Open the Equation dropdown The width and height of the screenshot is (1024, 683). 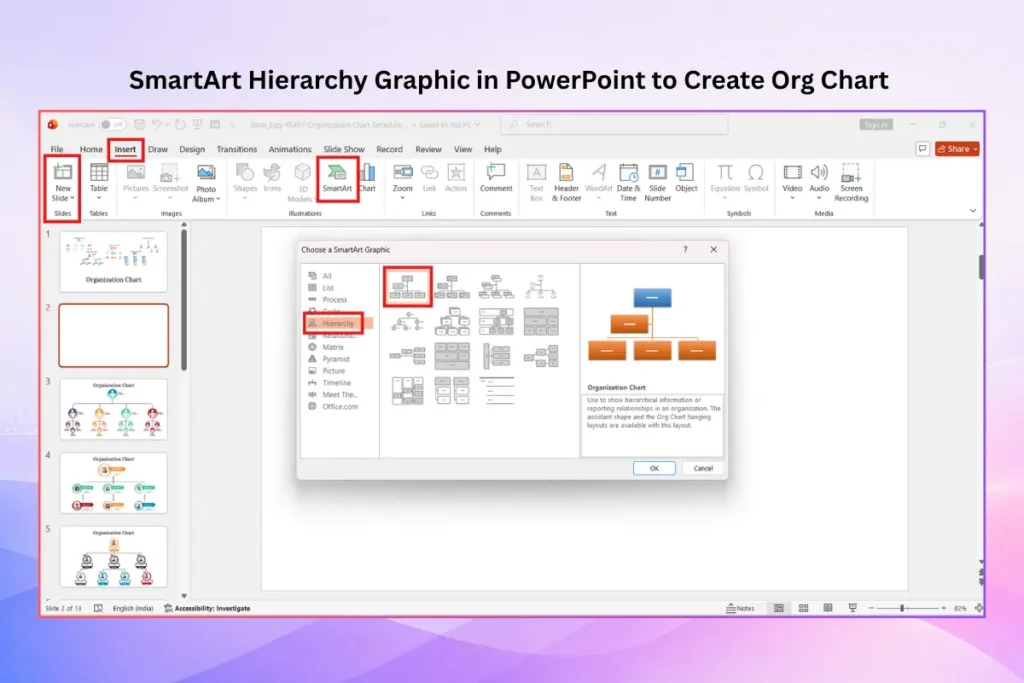(x=724, y=198)
